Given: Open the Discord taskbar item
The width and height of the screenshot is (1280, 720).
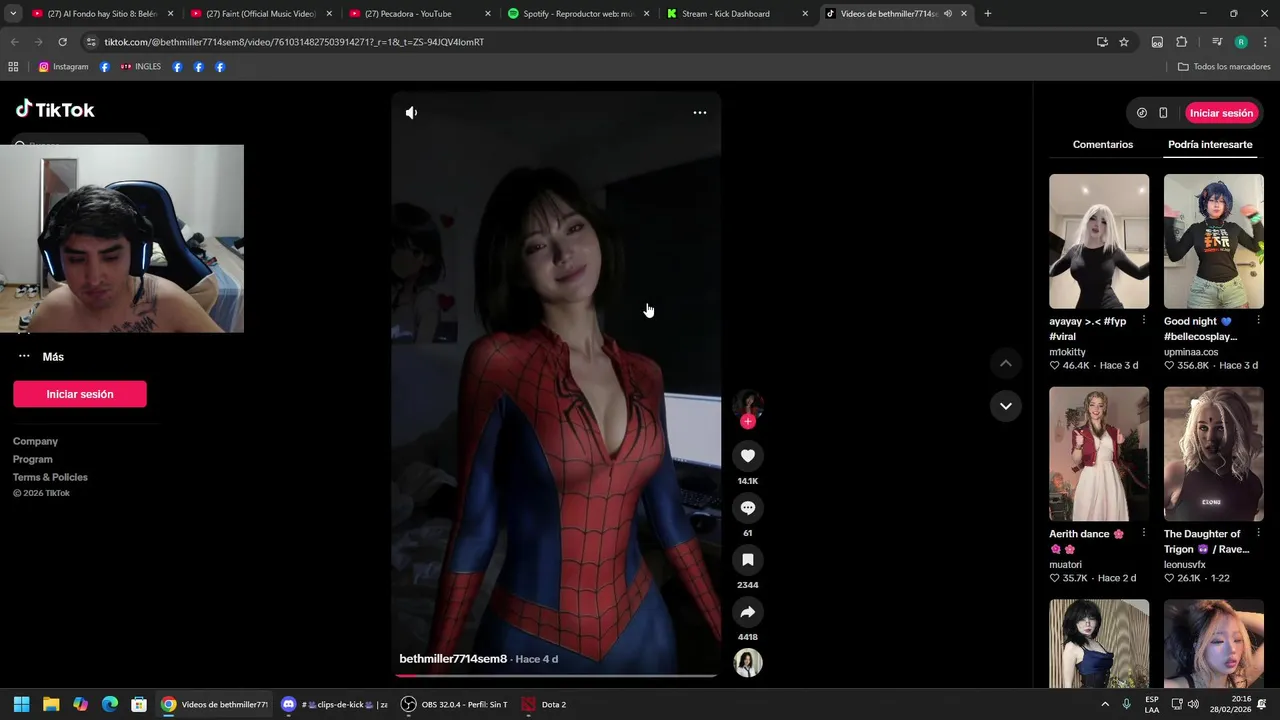Looking at the screenshot, I should click(335, 704).
